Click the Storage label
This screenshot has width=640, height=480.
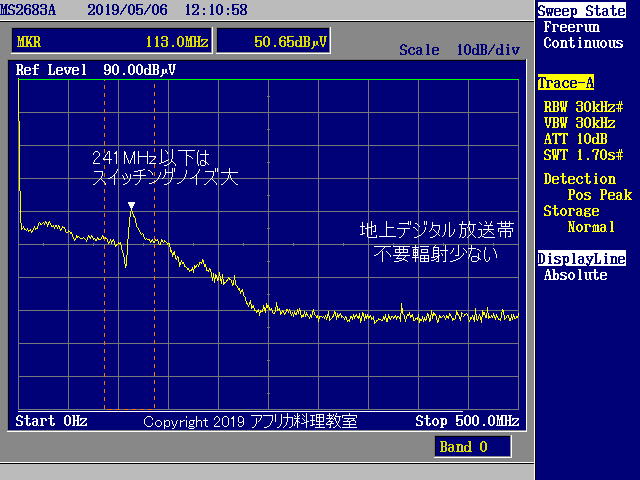pos(571,211)
